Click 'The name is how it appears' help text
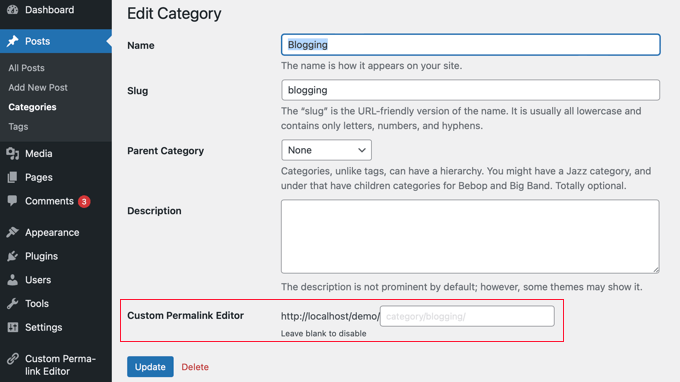The image size is (680, 382). point(371,65)
